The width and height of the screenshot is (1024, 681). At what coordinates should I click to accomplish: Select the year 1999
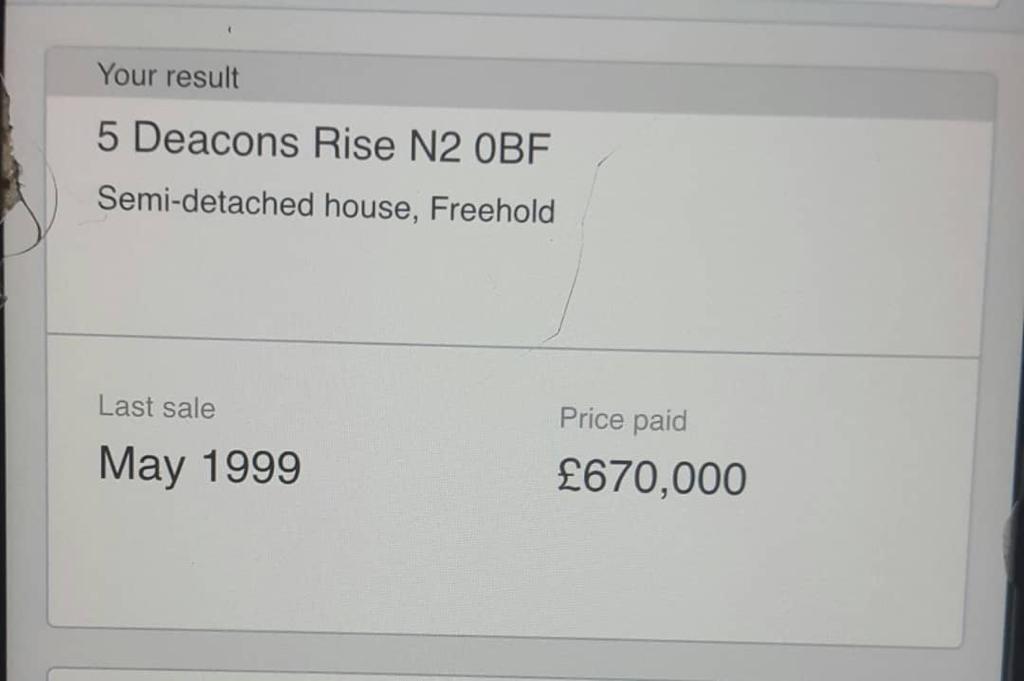click(250, 467)
